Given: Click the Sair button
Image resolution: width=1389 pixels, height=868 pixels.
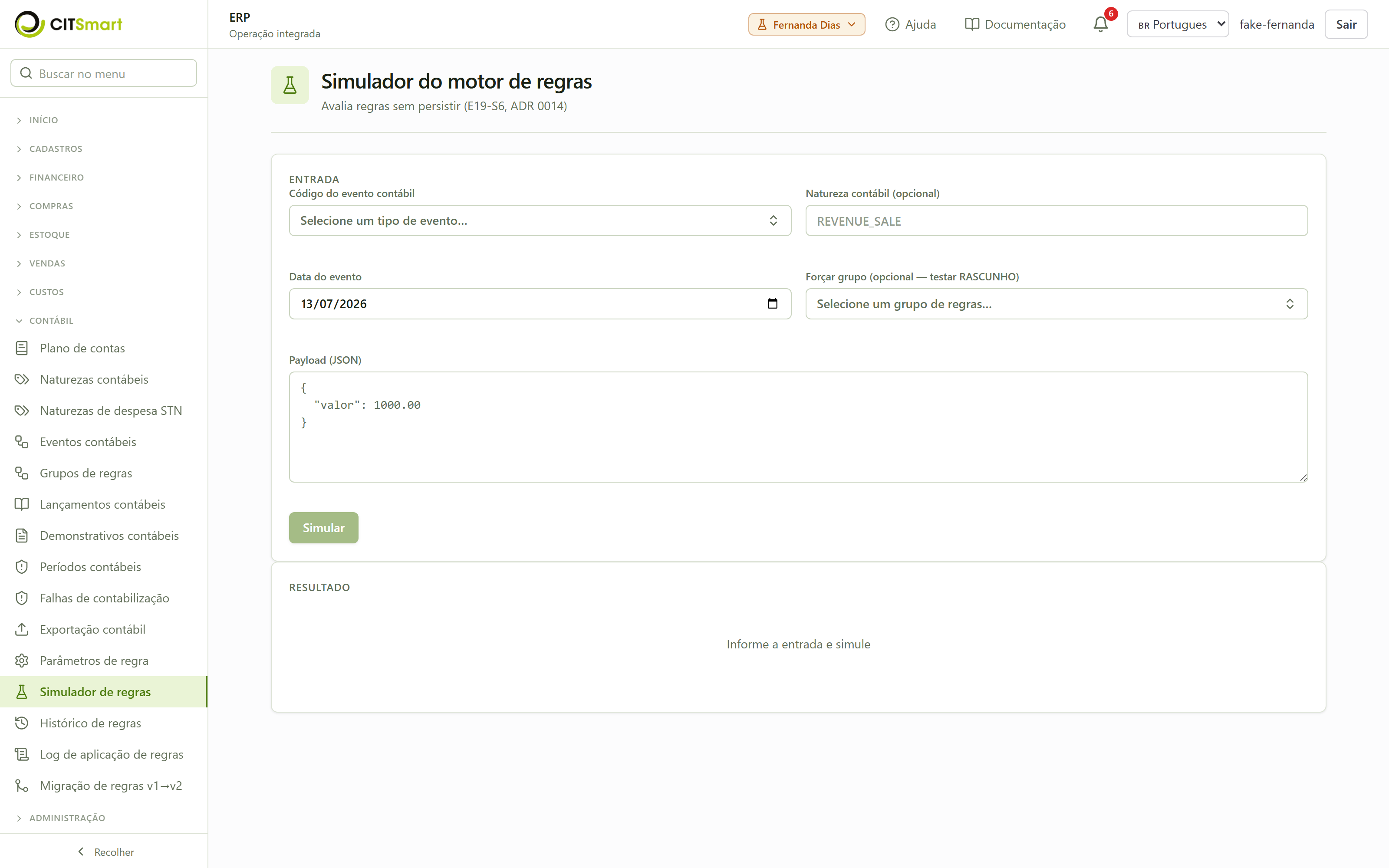Looking at the screenshot, I should click(x=1346, y=24).
